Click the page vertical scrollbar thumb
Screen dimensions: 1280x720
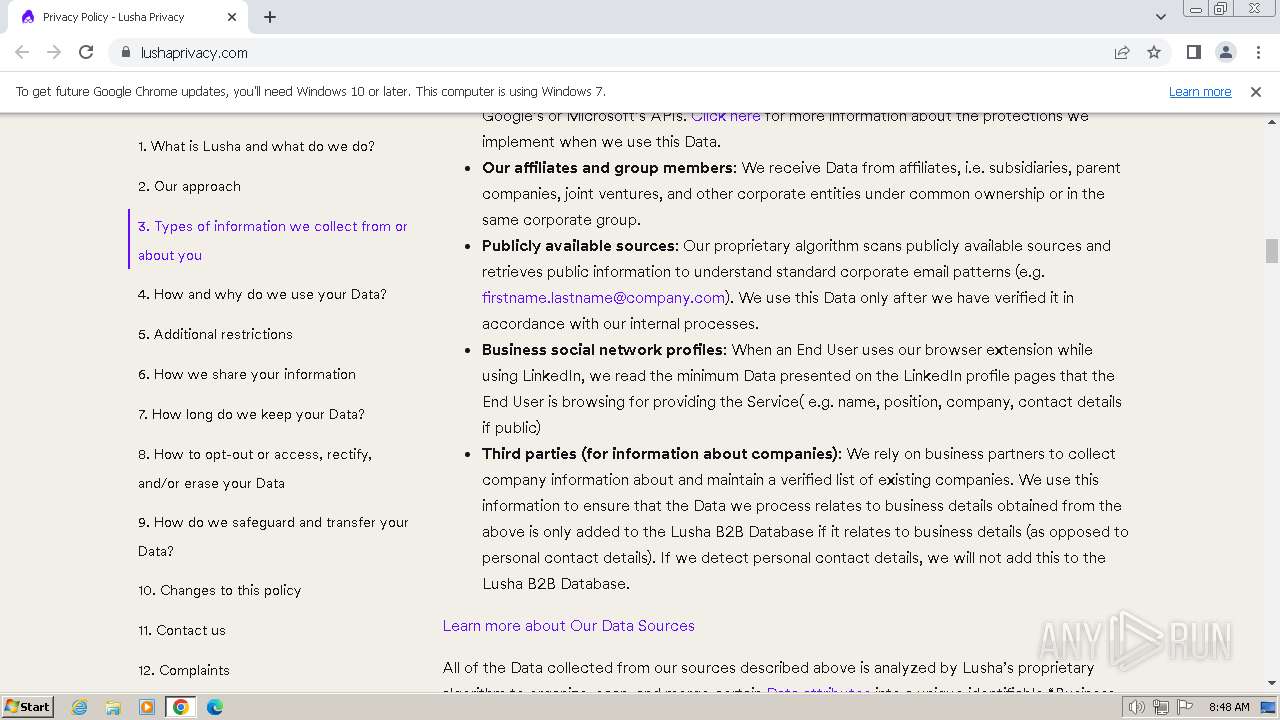(x=1271, y=250)
